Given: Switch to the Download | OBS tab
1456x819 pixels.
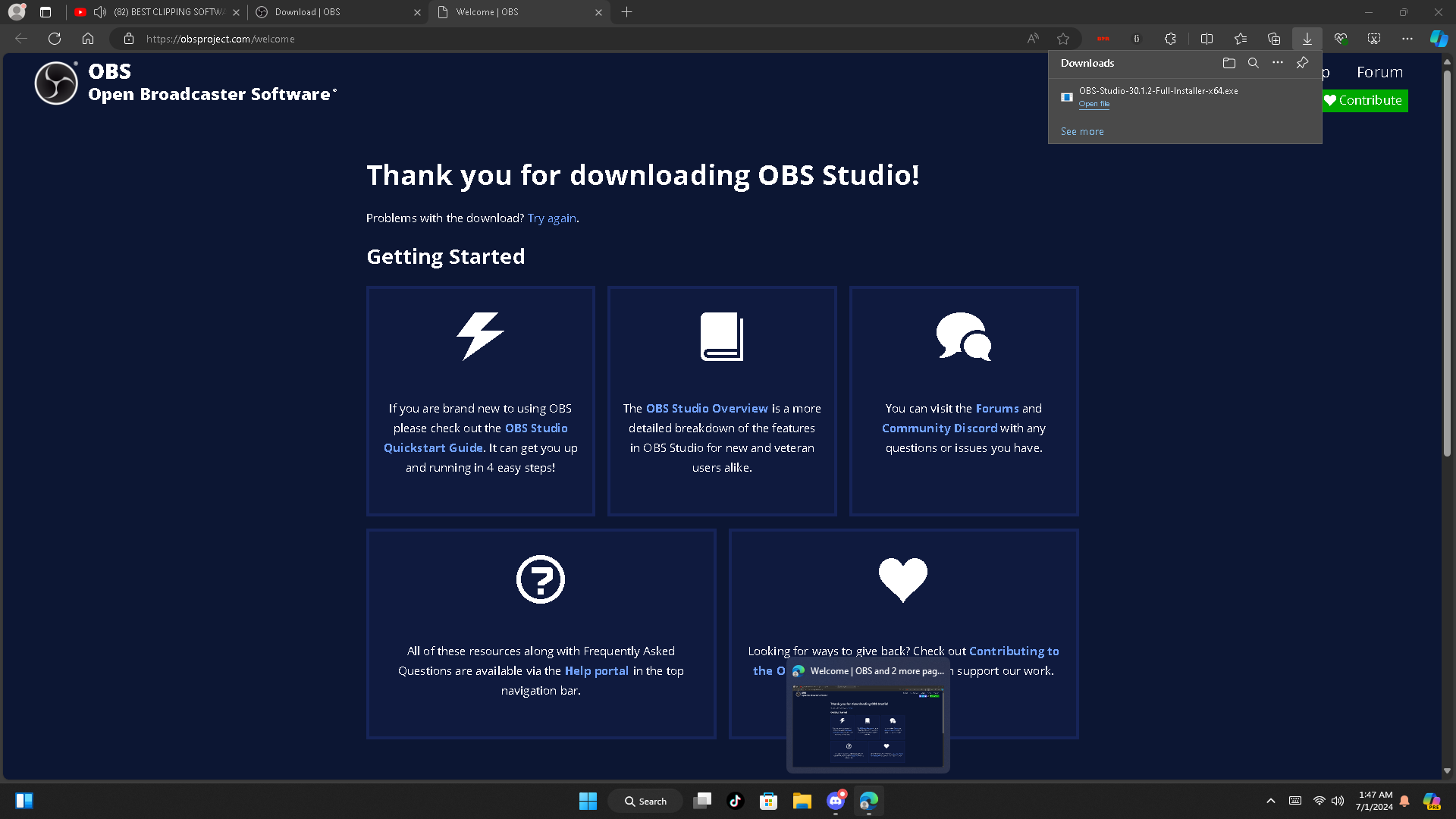Looking at the screenshot, I should [x=338, y=12].
